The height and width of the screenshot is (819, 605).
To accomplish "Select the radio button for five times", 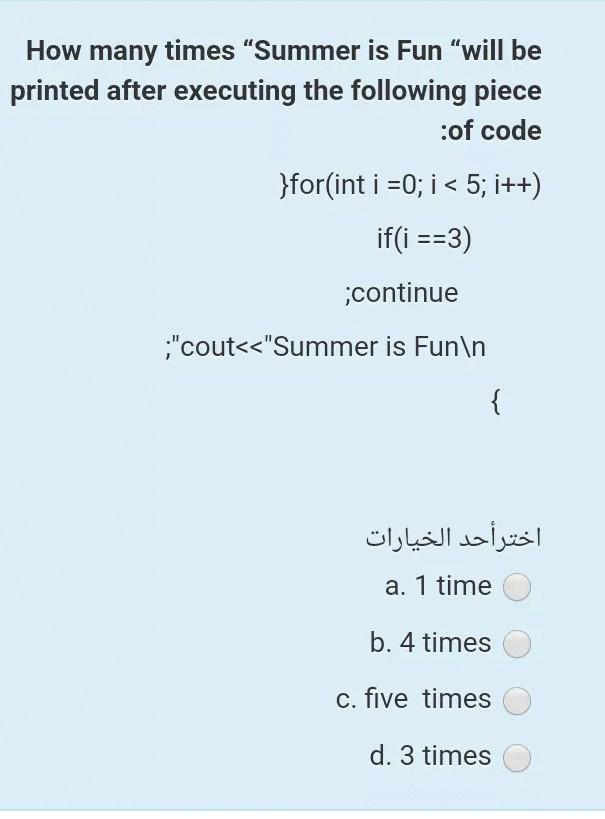I will click(x=517, y=701).
